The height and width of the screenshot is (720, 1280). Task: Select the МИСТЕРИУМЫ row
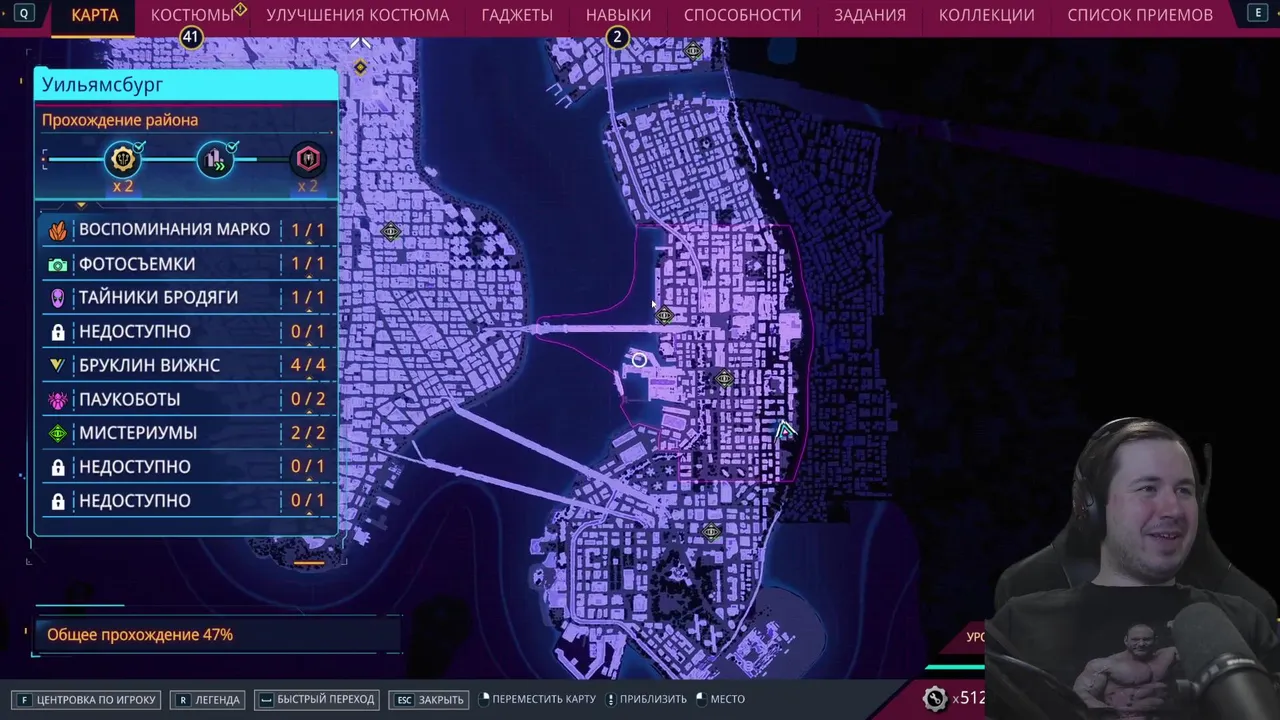click(188, 434)
